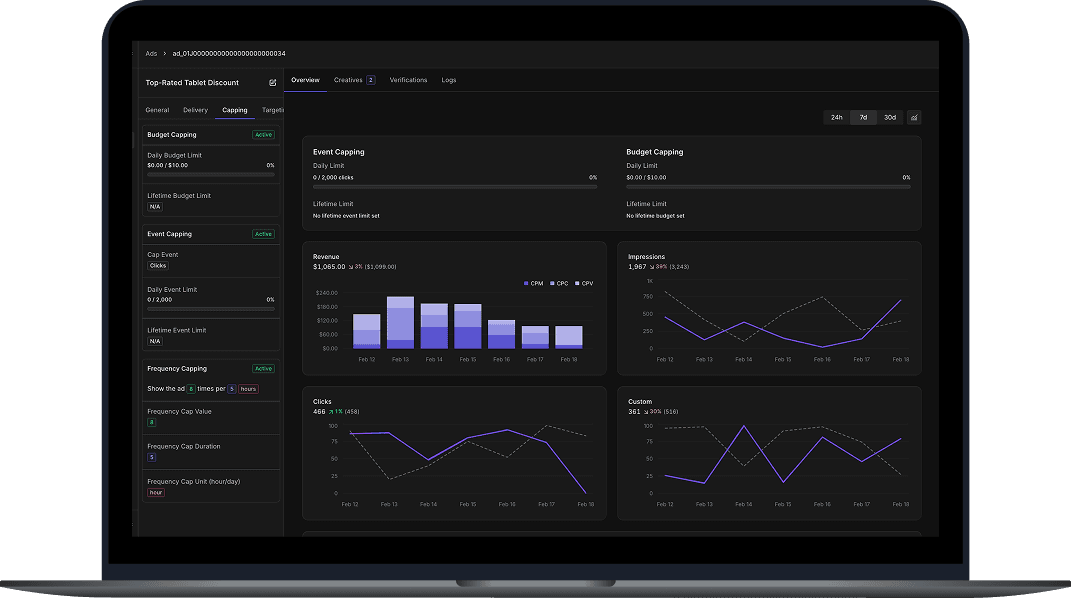
Task: Click the Revenue downward trend arrow icon
Action: click(351, 267)
